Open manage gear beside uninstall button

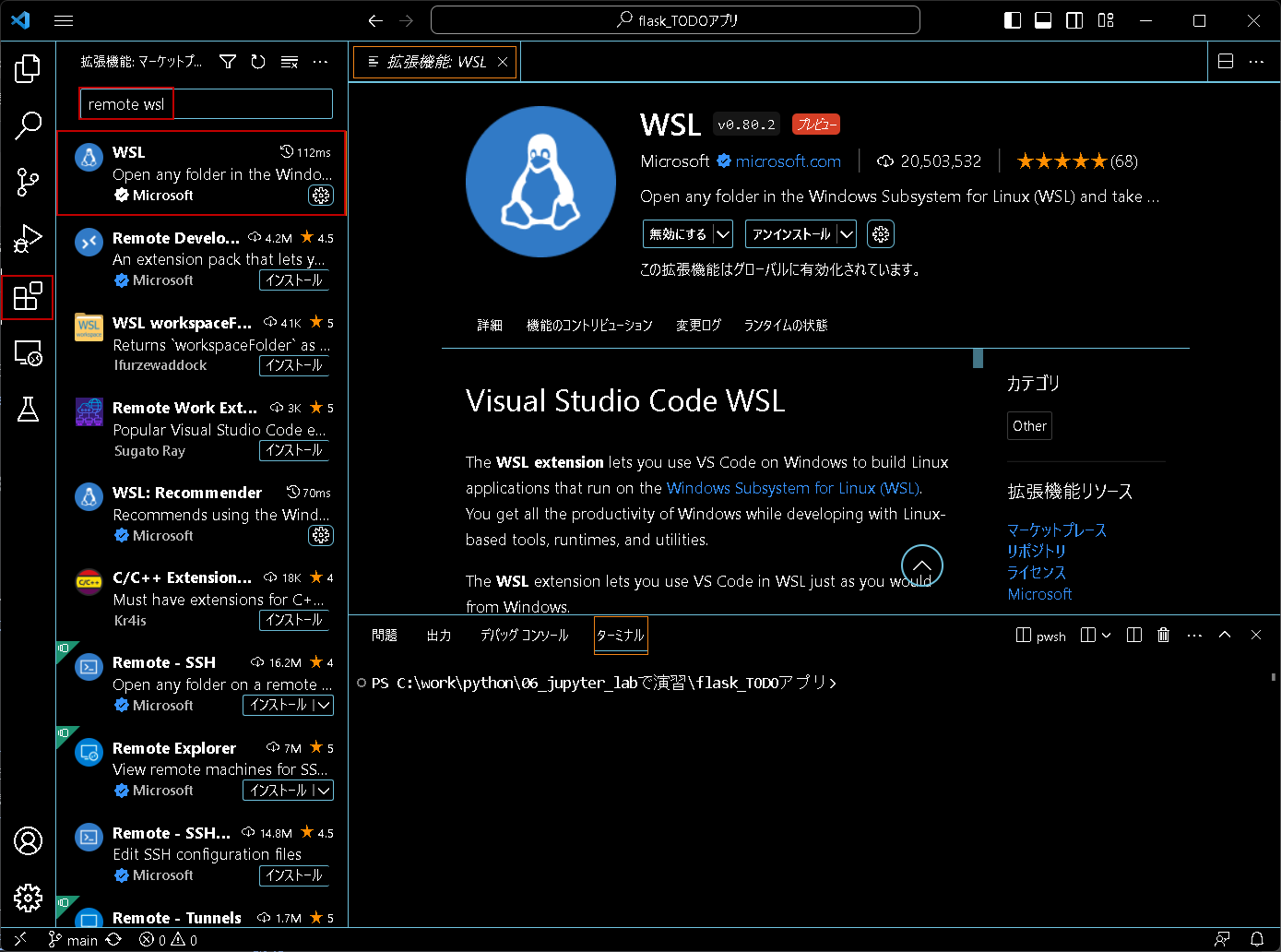881,234
